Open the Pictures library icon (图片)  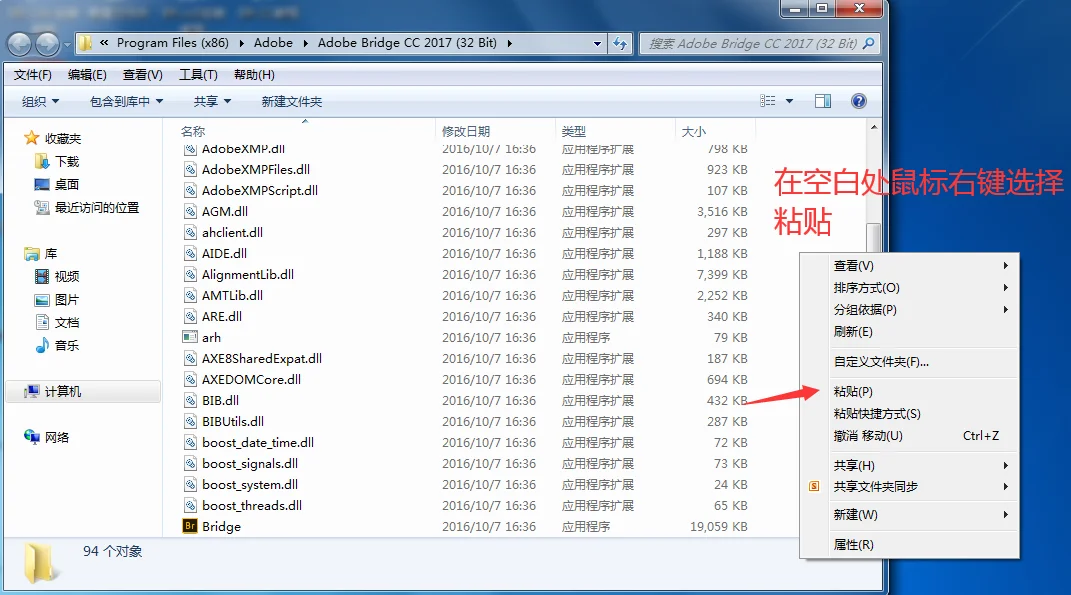click(42, 299)
